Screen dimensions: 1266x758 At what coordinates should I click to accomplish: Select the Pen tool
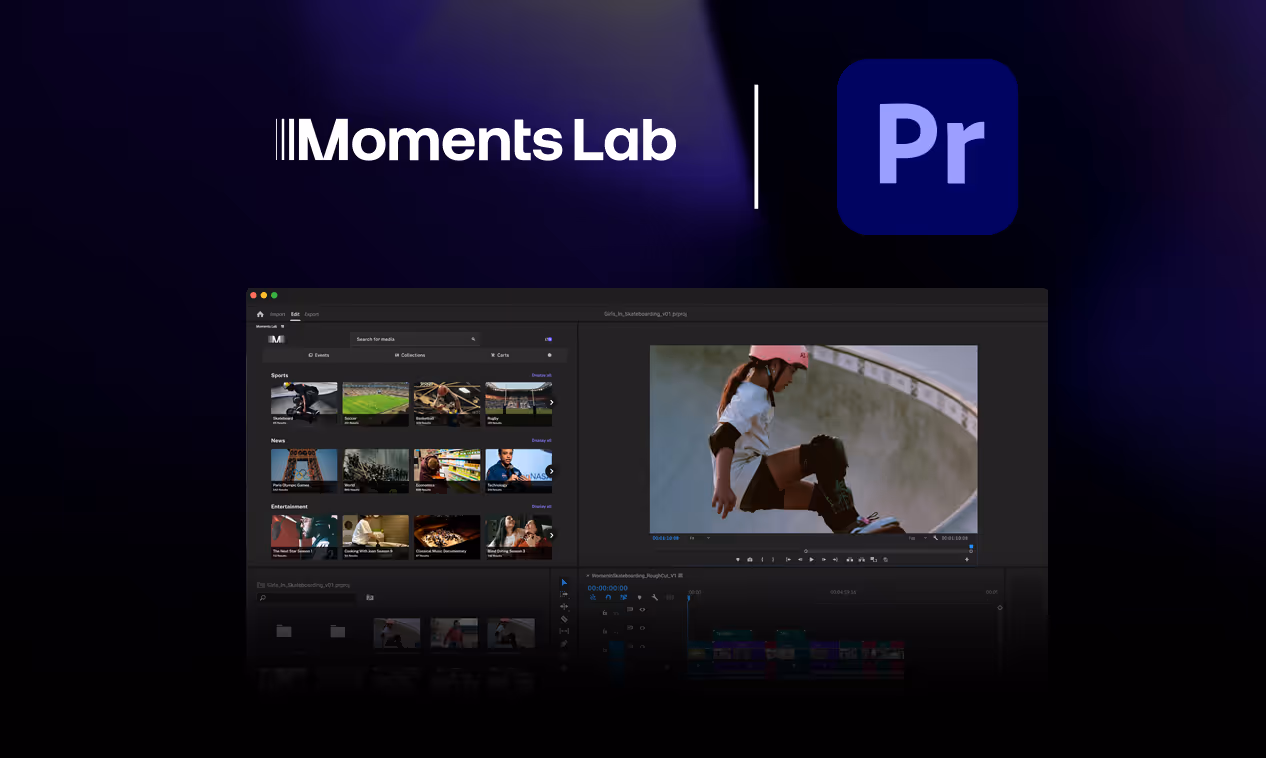click(x=564, y=643)
